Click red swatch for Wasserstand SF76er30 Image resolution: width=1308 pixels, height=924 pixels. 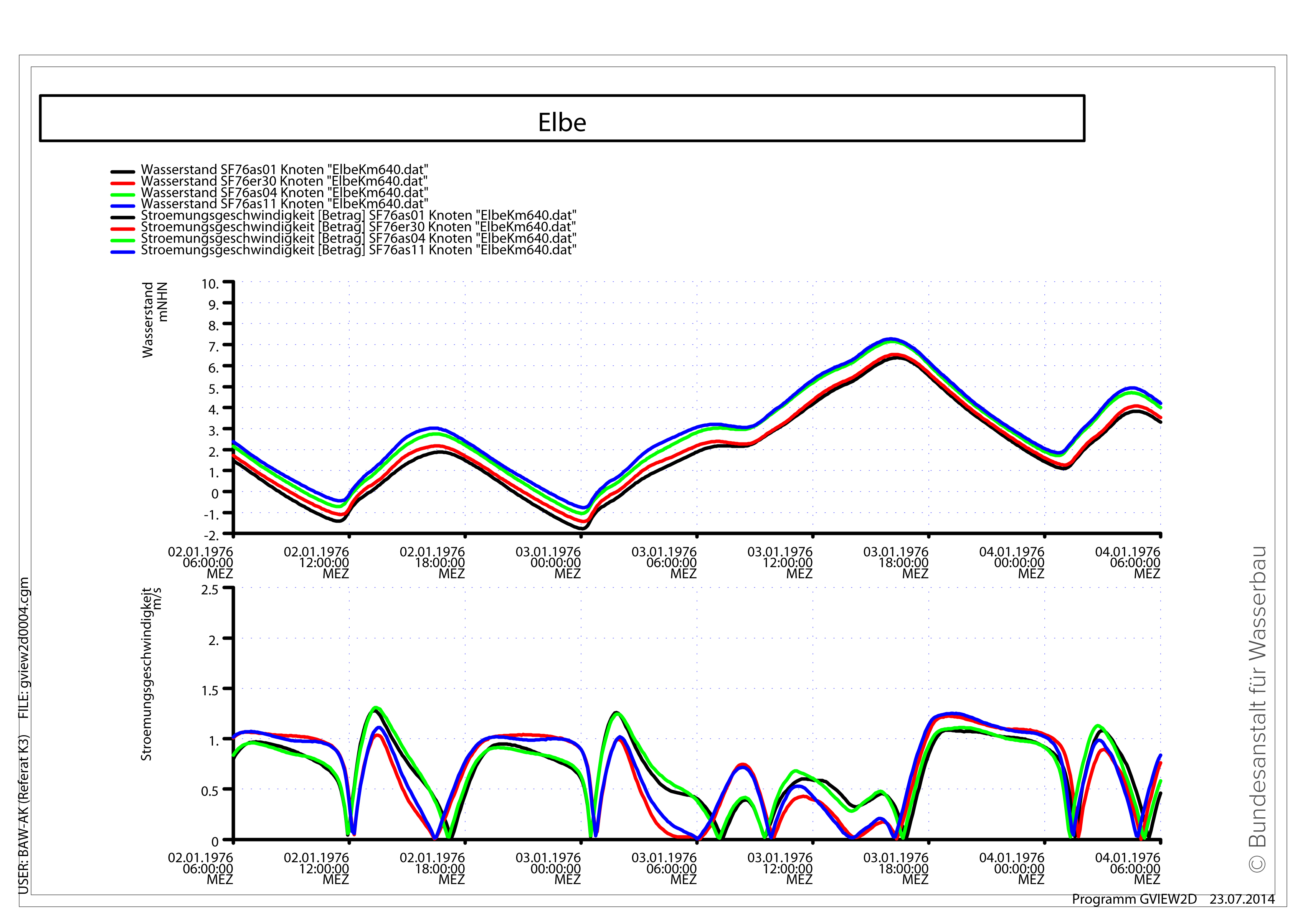pos(122,183)
